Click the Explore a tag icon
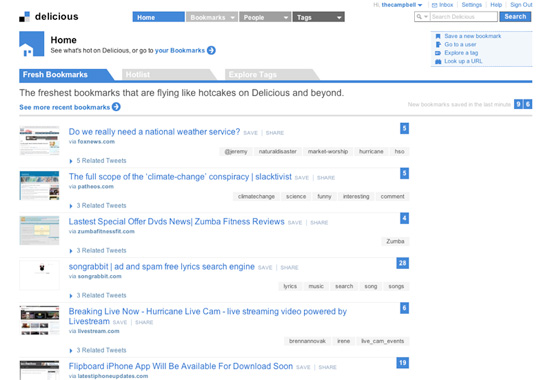The image size is (550, 380). click(438, 53)
